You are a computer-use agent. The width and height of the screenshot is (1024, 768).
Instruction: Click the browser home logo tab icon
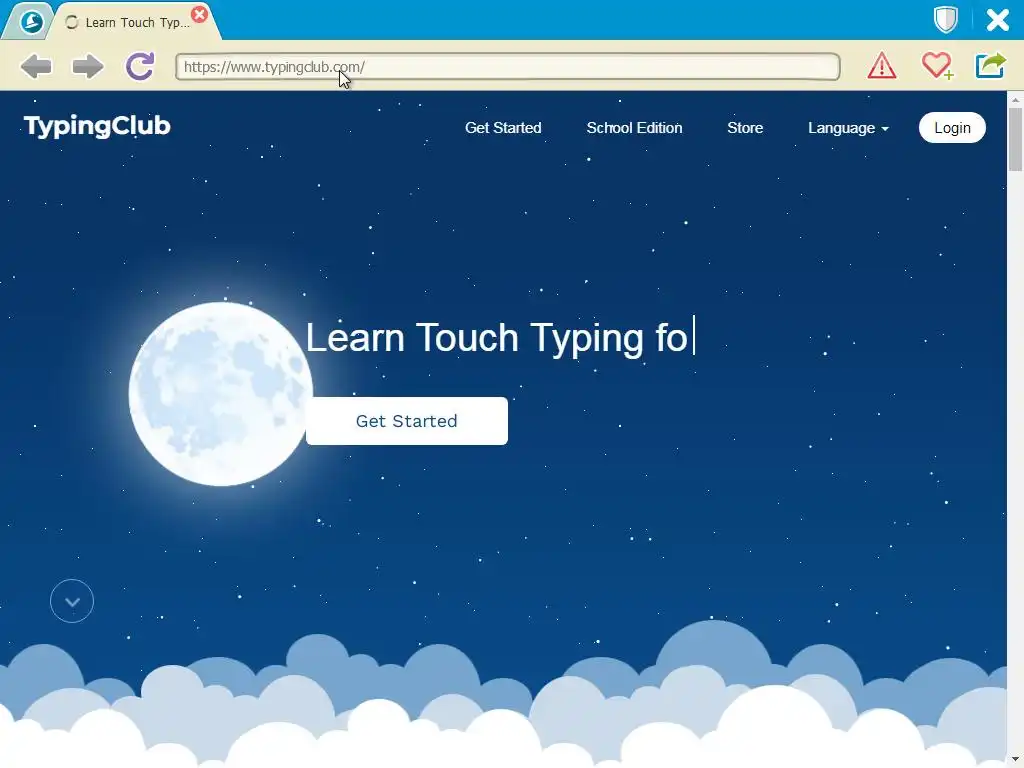(x=31, y=22)
